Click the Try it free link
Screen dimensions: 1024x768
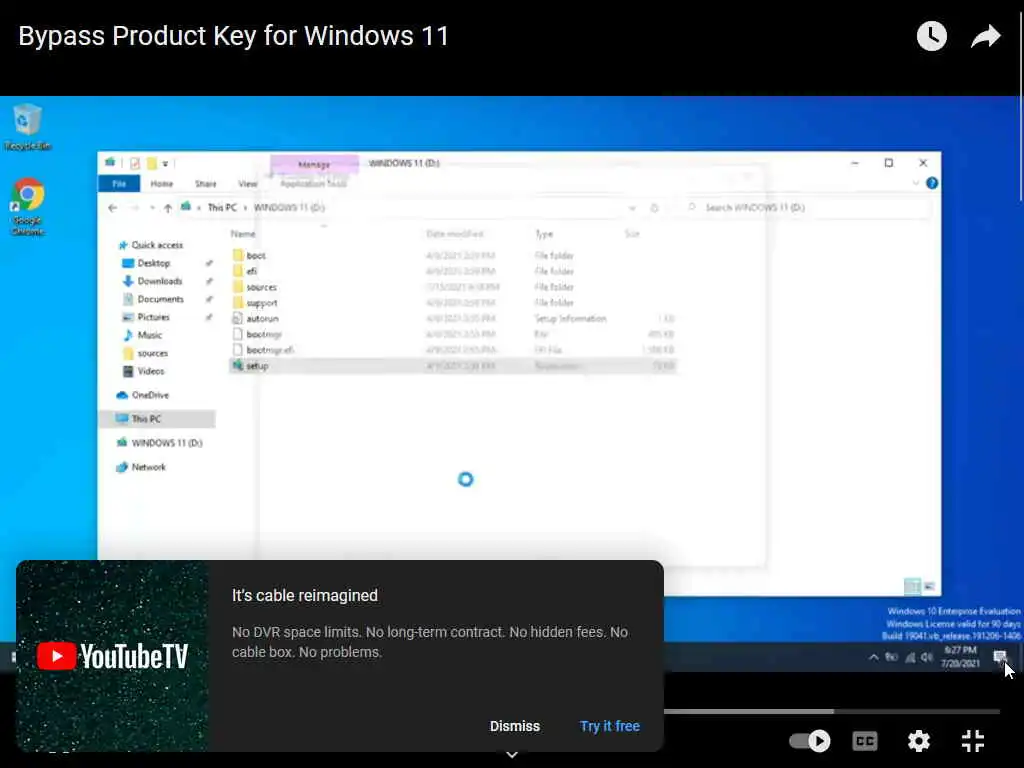tap(610, 726)
